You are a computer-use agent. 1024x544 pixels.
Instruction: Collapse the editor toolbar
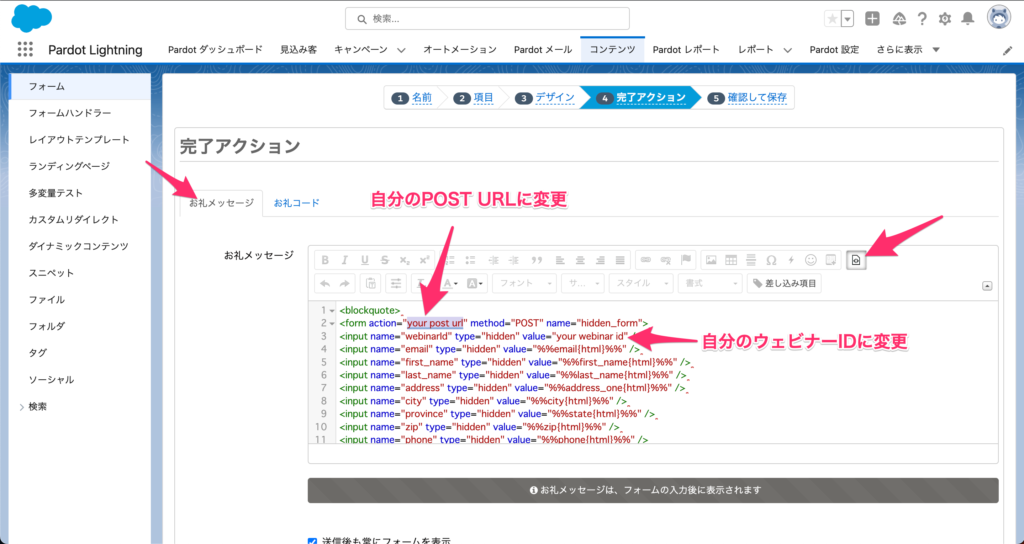pos(987,285)
